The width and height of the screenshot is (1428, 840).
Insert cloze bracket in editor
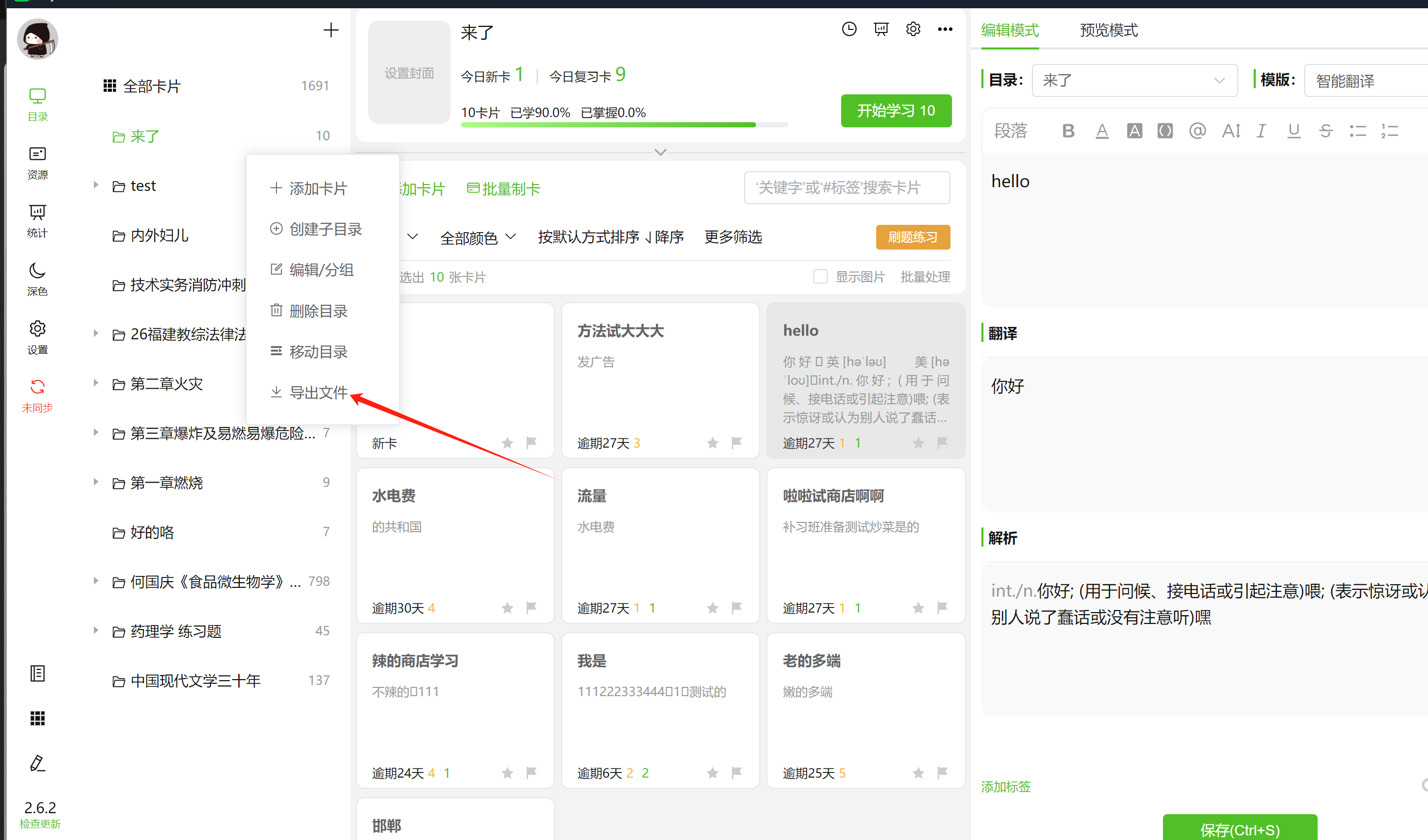(x=1165, y=131)
